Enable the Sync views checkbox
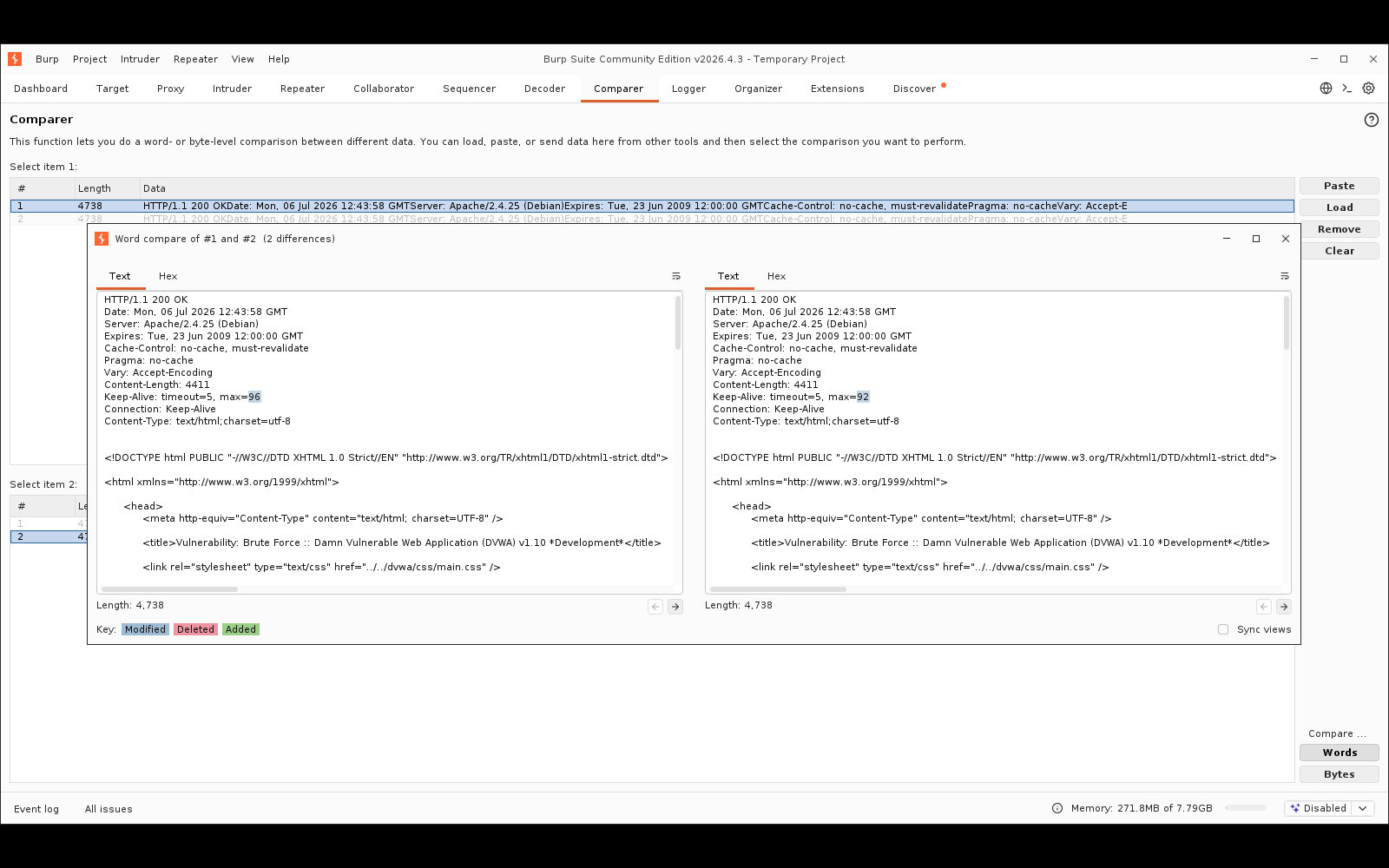 click(1223, 629)
